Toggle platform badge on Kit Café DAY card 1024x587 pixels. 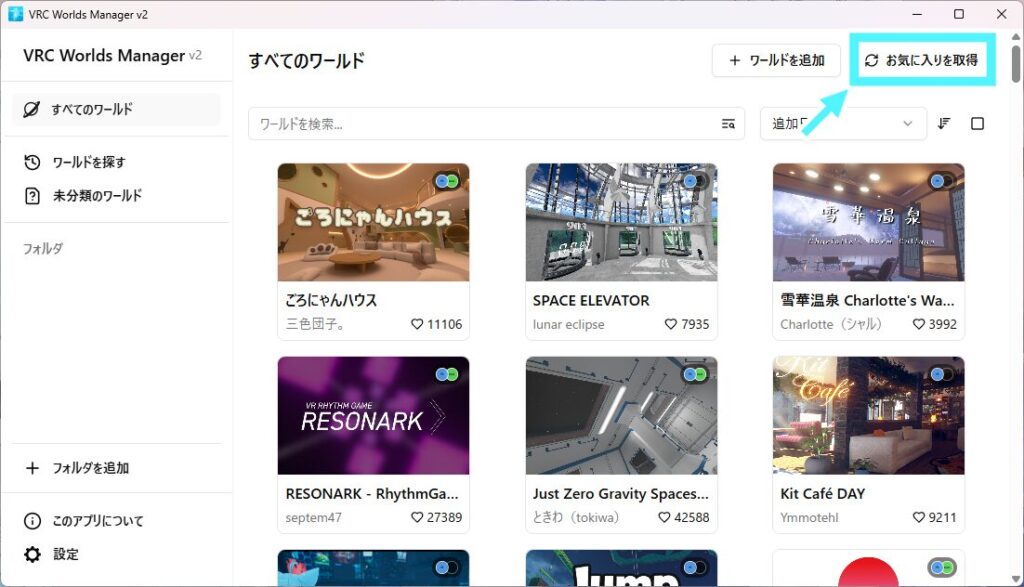coord(942,374)
